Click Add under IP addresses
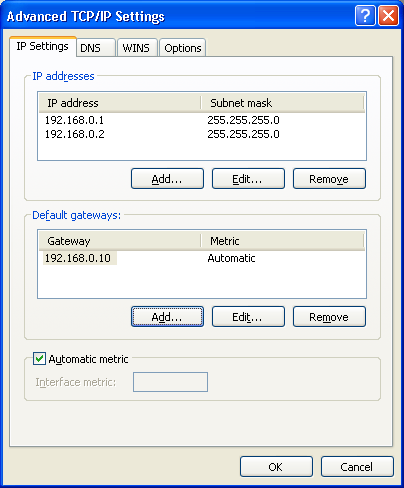This screenshot has width=404, height=488. pyautogui.click(x=167, y=179)
